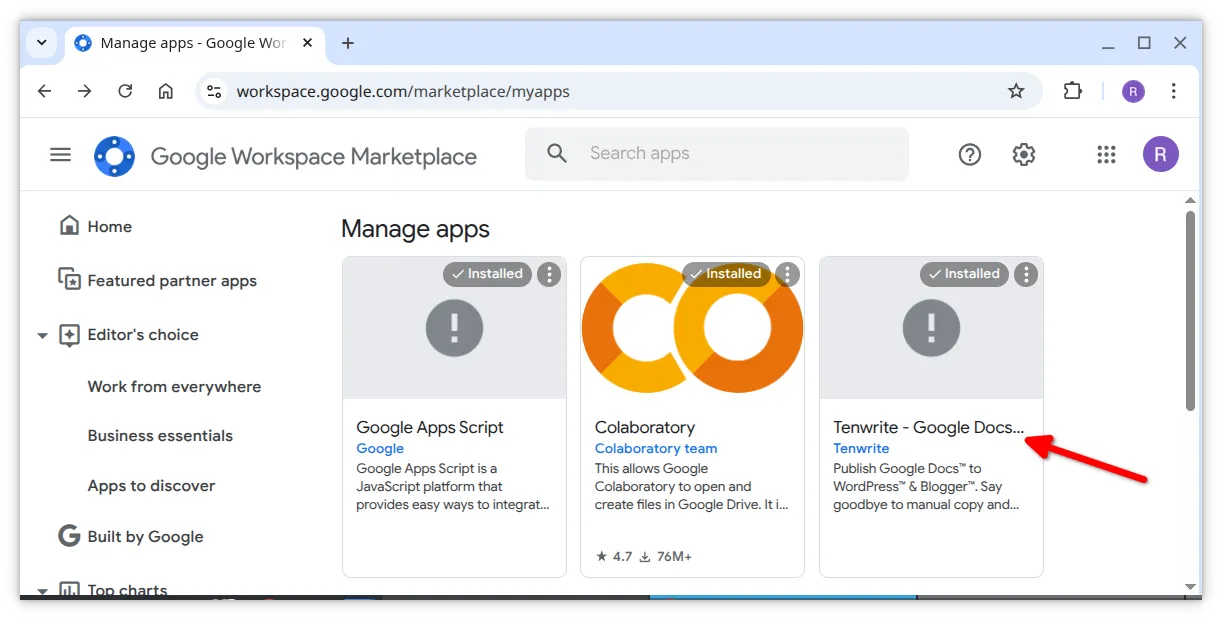Click the Colaboratory team developer link
The image size is (1222, 620).
coord(656,449)
